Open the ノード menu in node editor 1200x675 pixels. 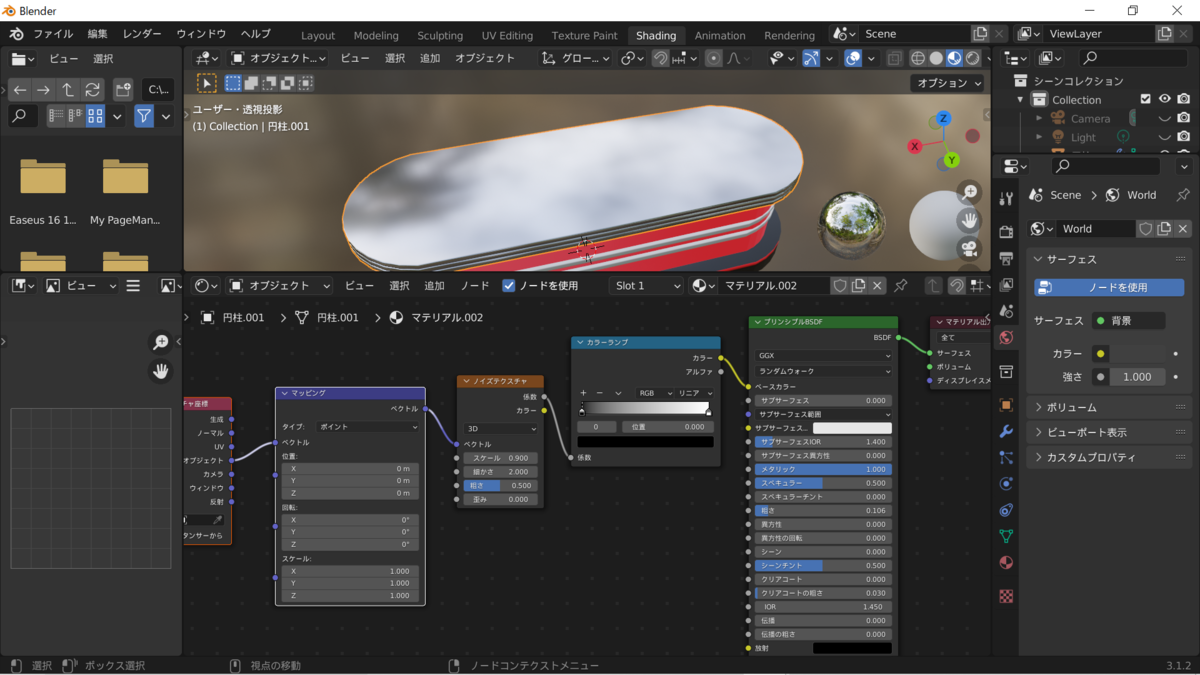tap(474, 286)
